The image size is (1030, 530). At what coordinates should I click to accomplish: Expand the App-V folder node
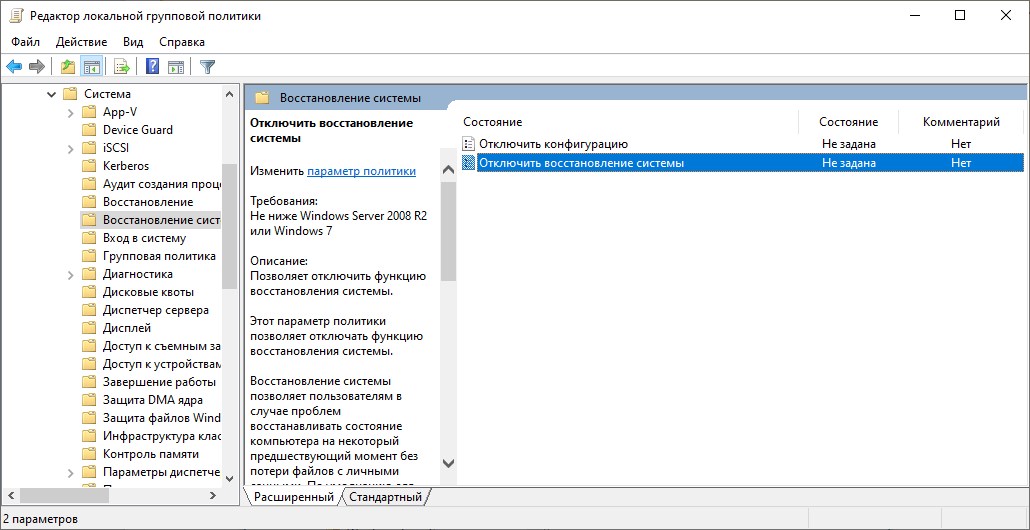pos(70,112)
